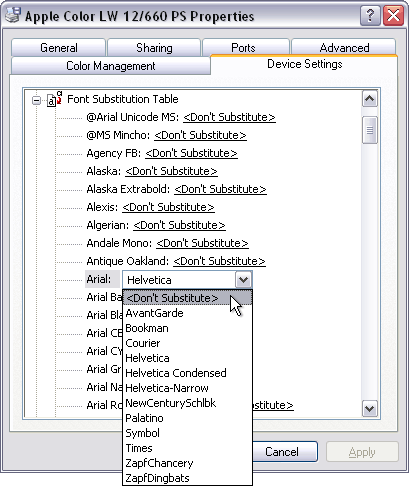Screen dimensions: 409x486
Task: Select the Antique Oakland font label
Action: point(128,261)
